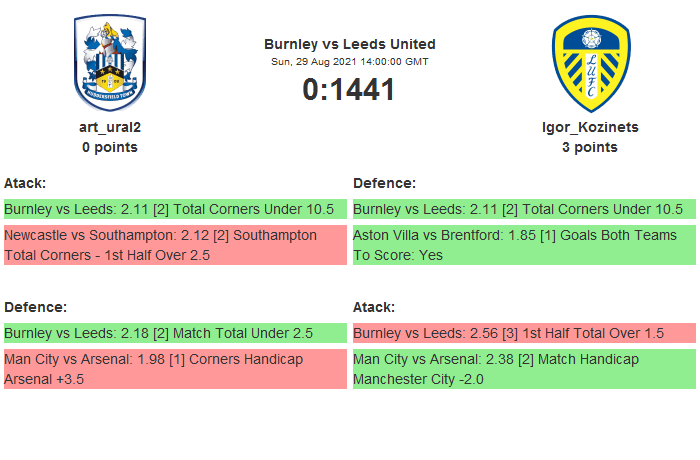
Task: Select right Defence Total Corners Under 10.5 bet
Action: pyautogui.click(x=524, y=209)
